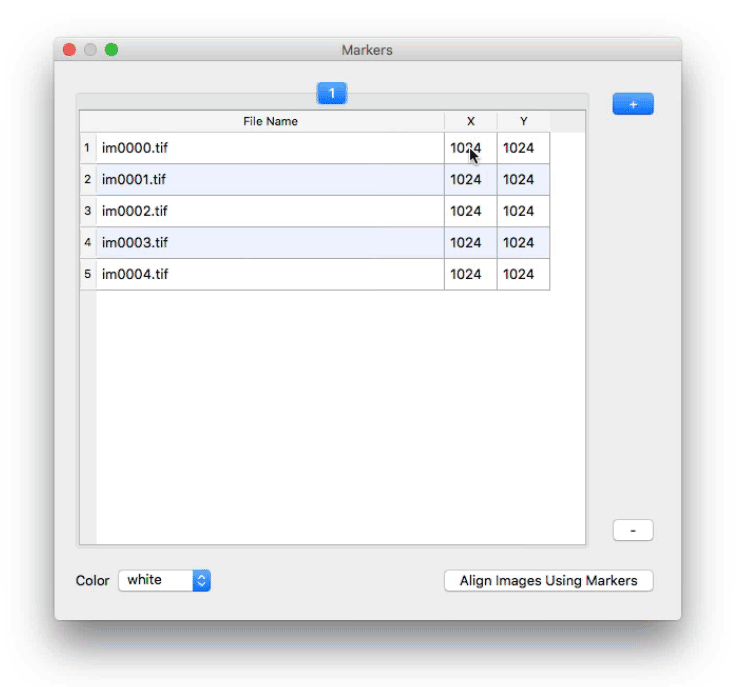Click the minus remove marker button
Viewport: 755px width, 687px height.
[632, 530]
